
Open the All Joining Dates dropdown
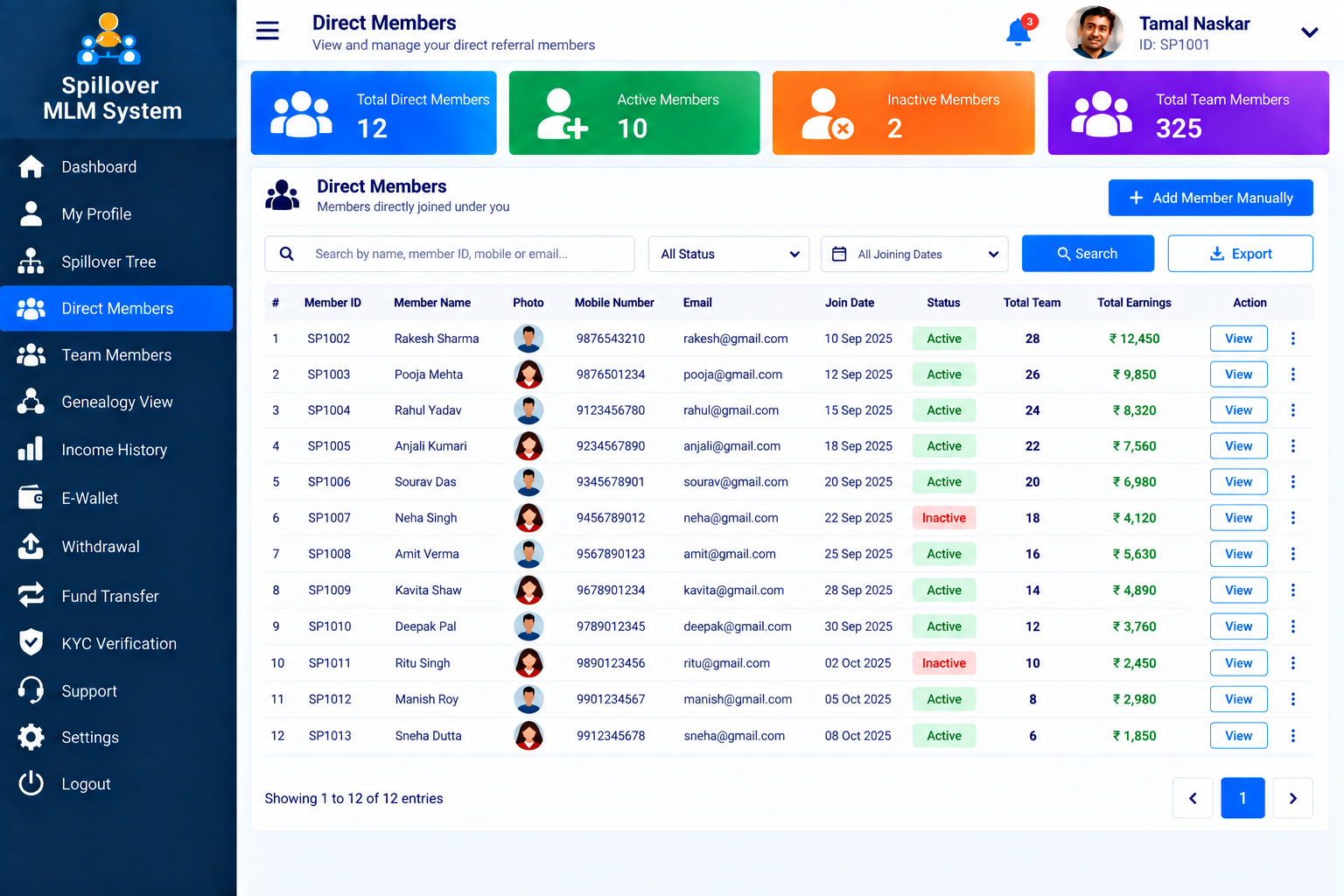point(914,254)
